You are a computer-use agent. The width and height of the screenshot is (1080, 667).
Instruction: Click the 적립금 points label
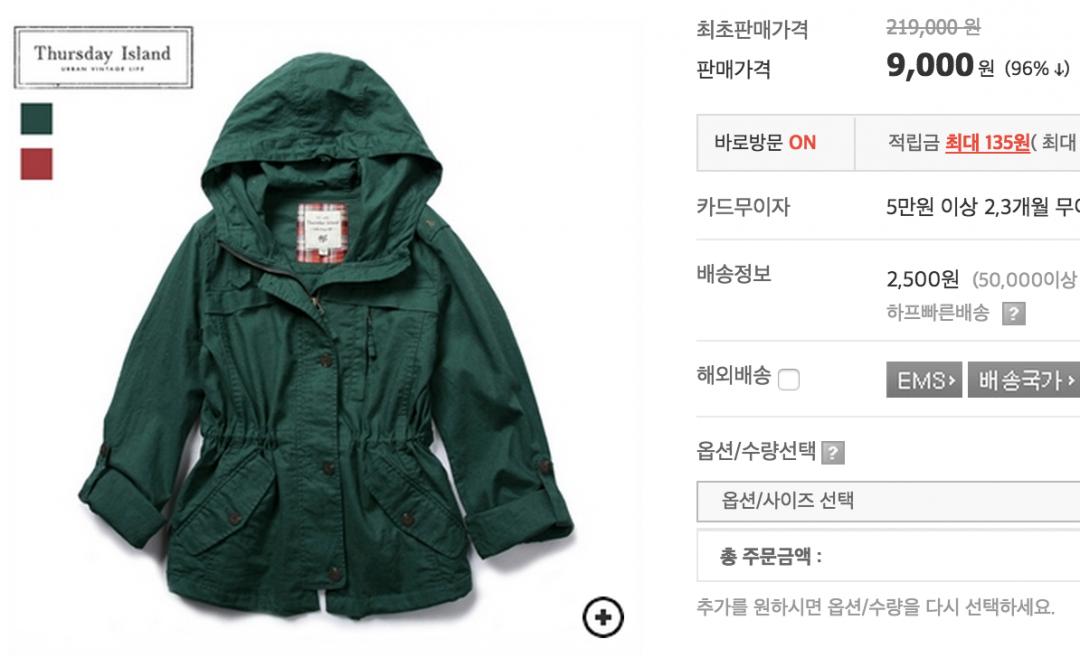913,143
